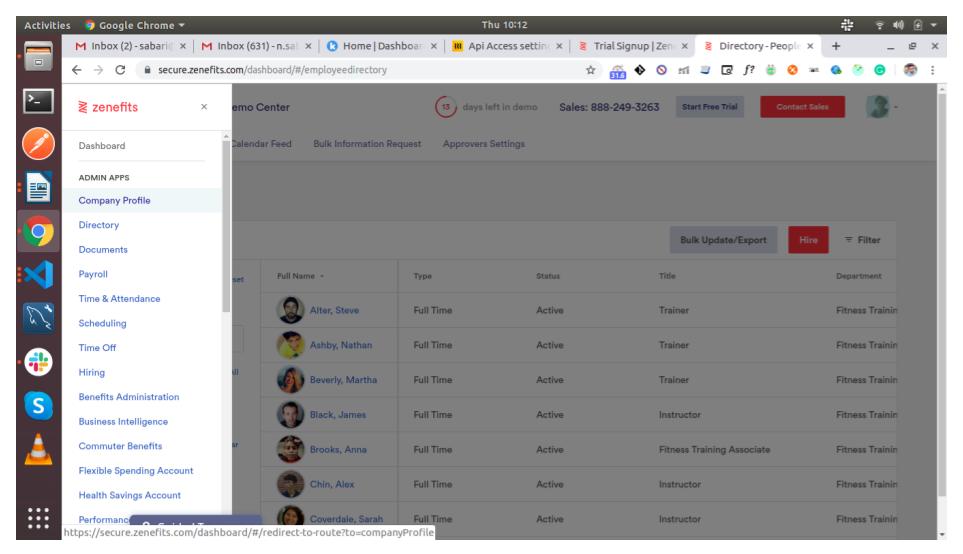This screenshot has height=554, width=963.
Task: Click the Contact Sales button
Action: (x=802, y=107)
